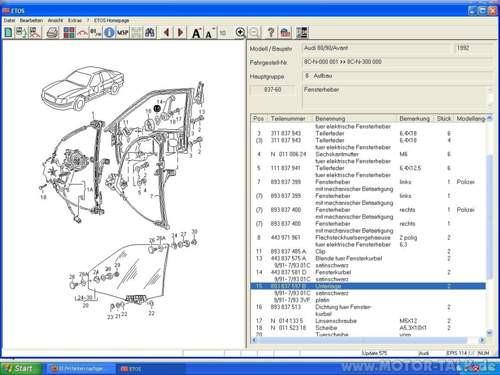Go to next page with right arrow
500x375 pixels.
pyautogui.click(x=180, y=33)
